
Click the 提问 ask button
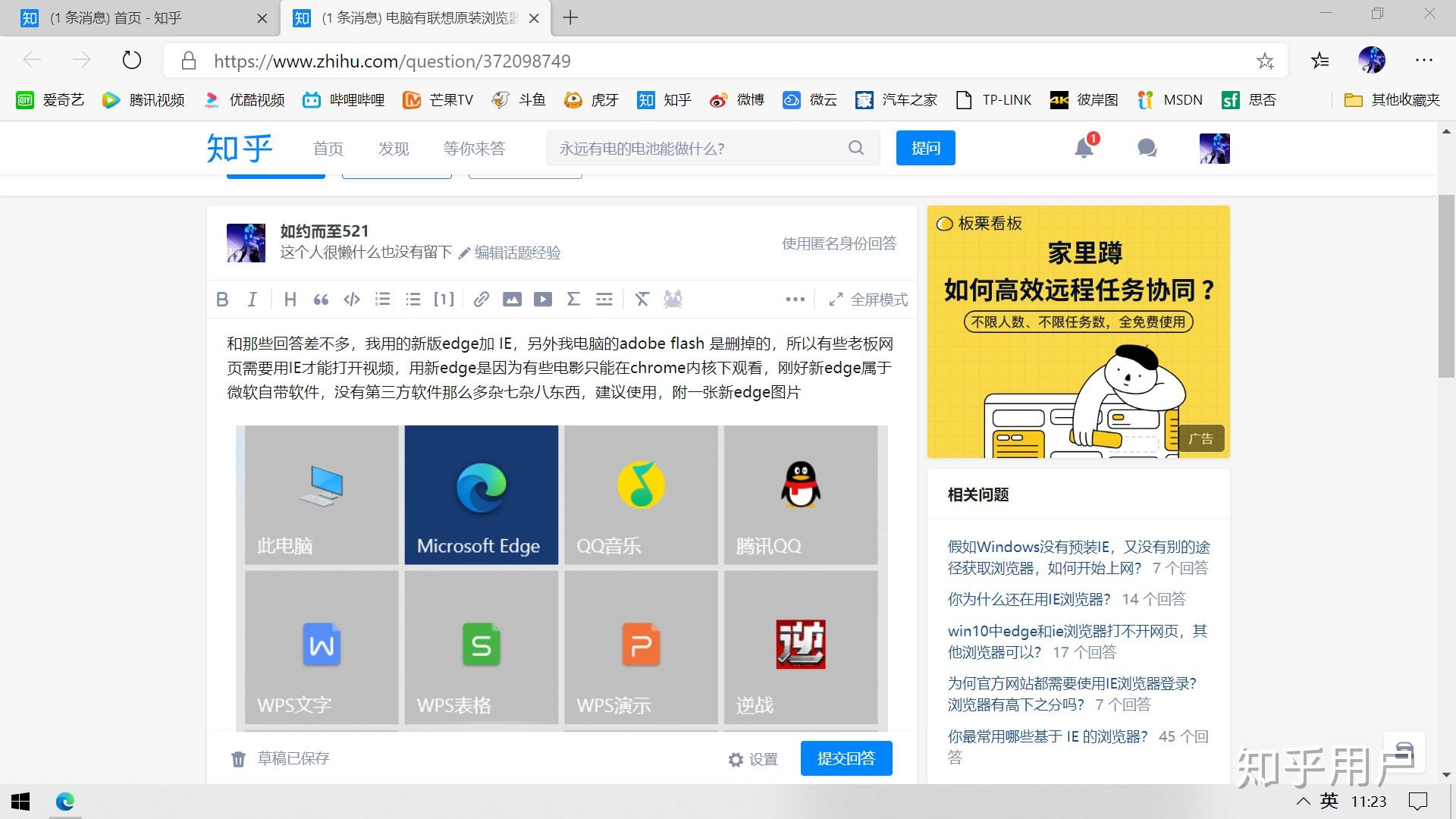925,148
